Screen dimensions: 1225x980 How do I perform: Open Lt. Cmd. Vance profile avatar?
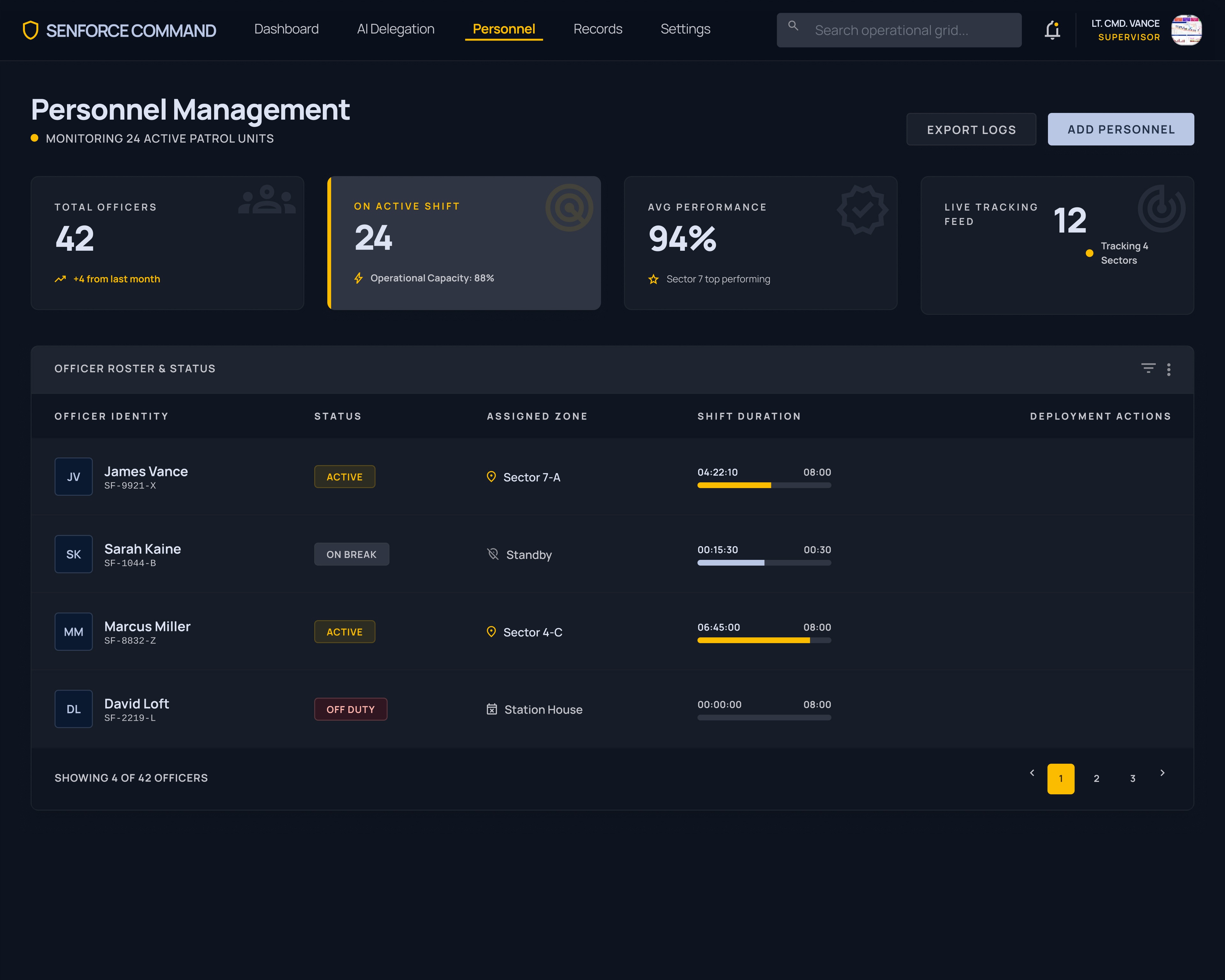(1186, 30)
